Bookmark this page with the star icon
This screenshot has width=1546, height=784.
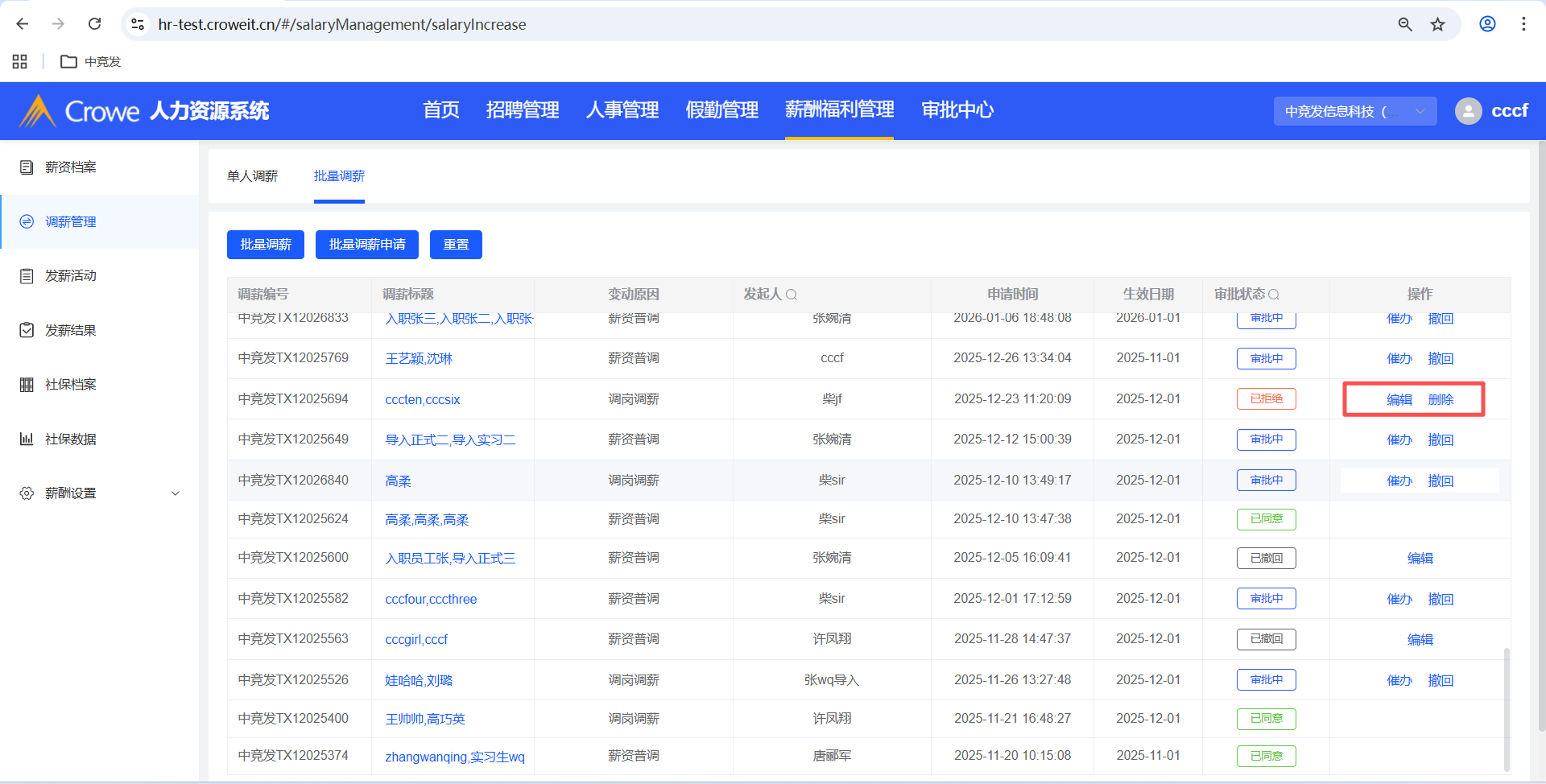pyautogui.click(x=1437, y=24)
